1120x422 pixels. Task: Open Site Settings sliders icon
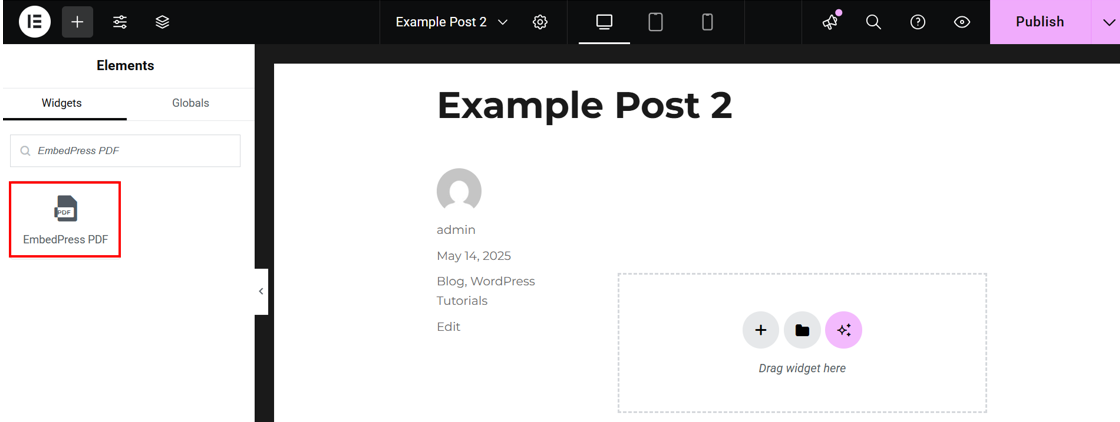120,22
